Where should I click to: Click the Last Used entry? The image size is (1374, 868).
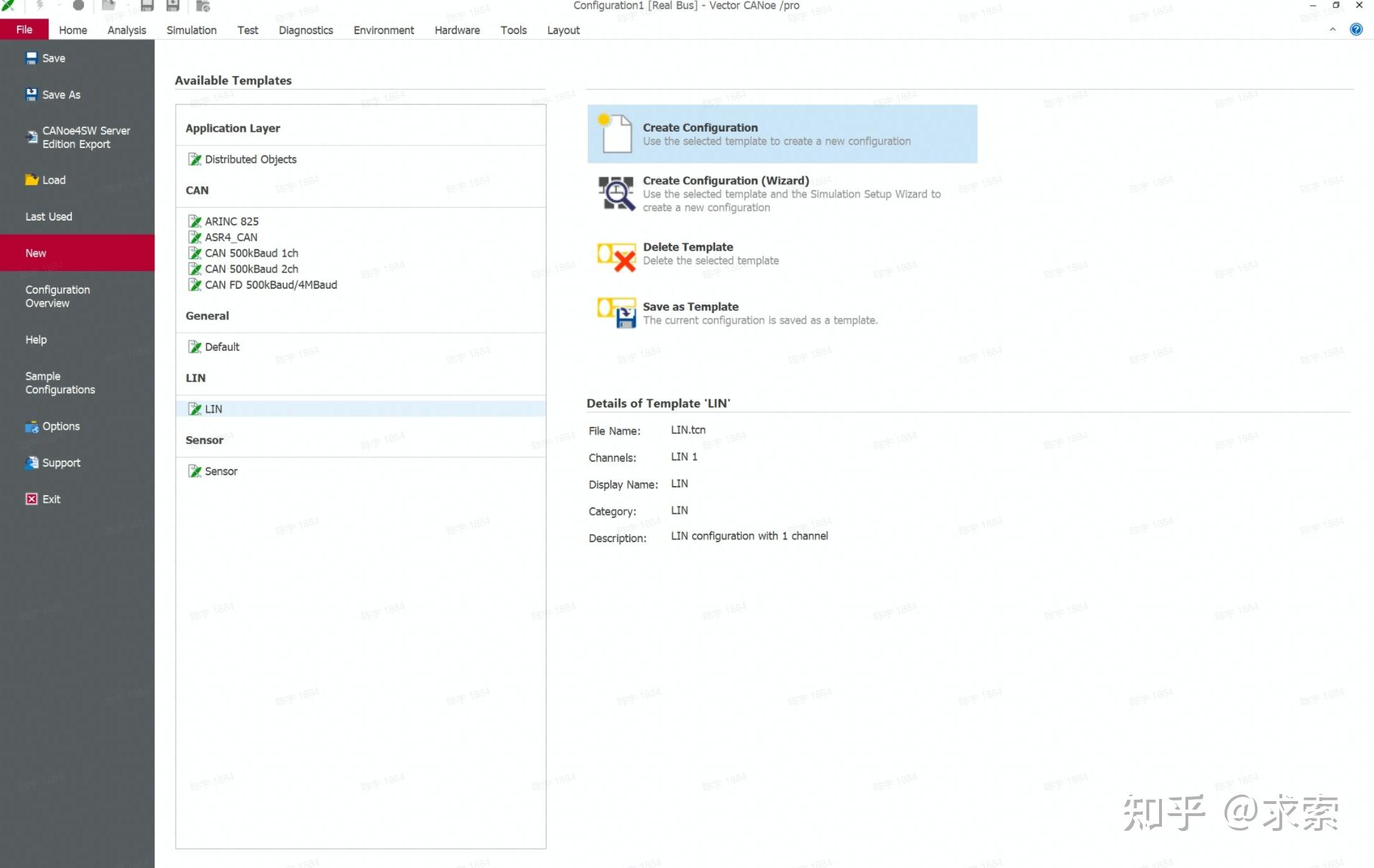(x=48, y=217)
